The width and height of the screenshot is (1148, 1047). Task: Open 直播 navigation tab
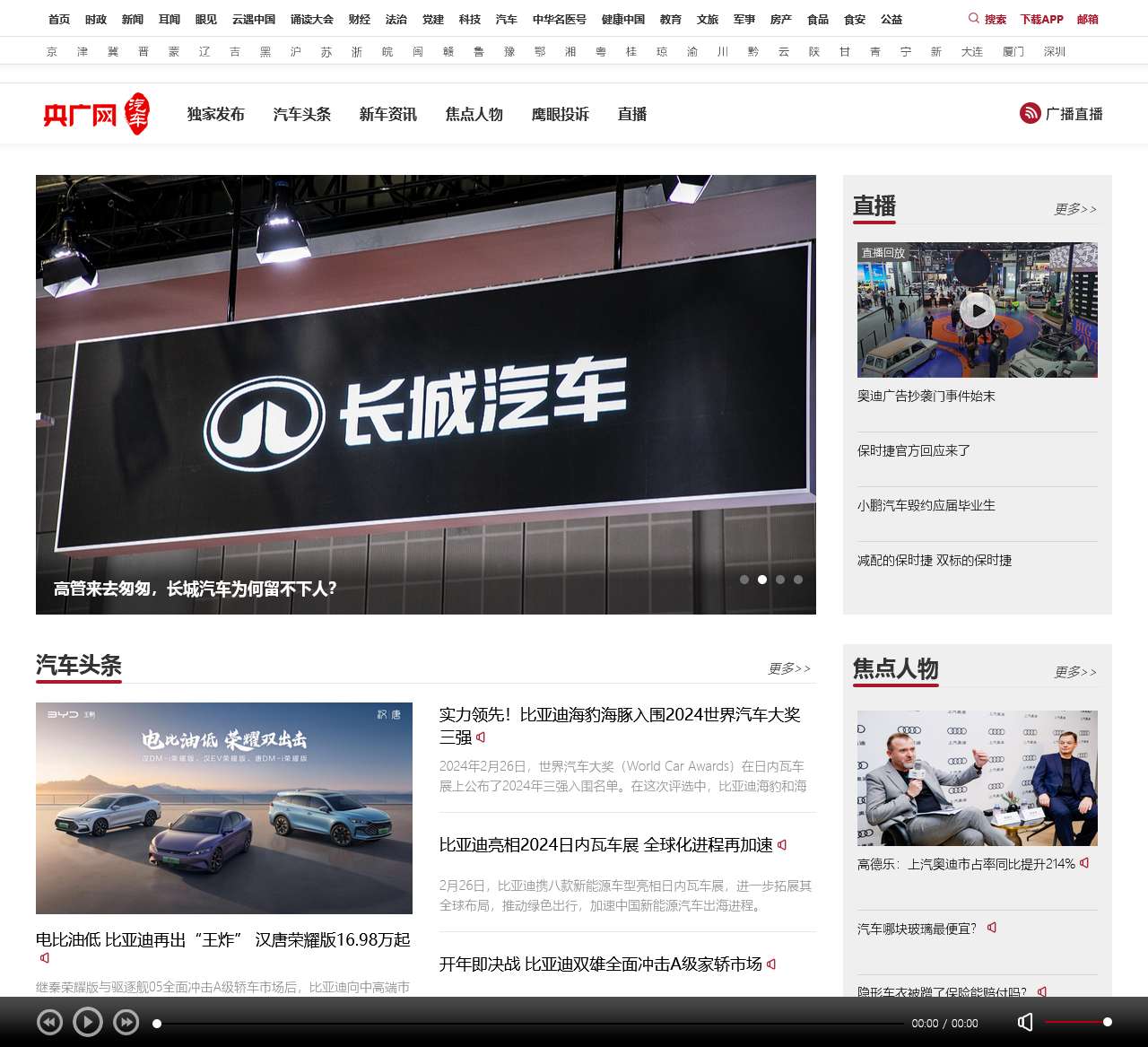coord(632,114)
